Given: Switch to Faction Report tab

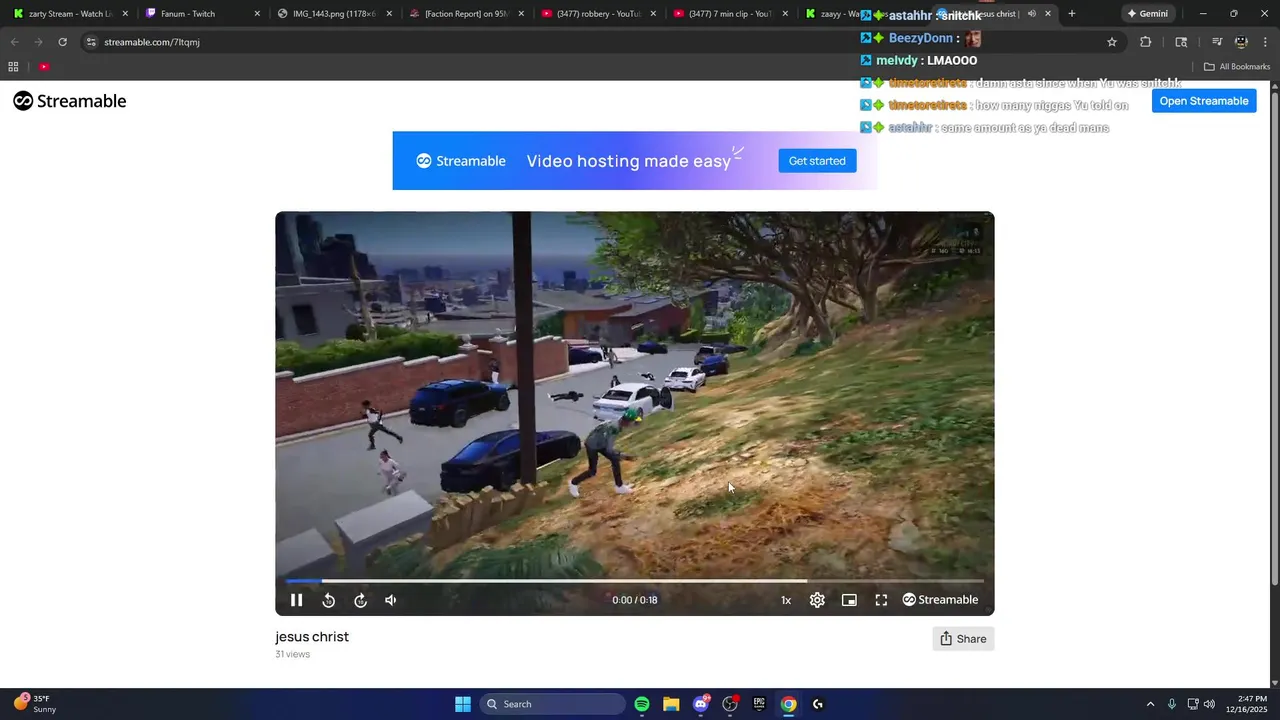Looking at the screenshot, I should (x=464, y=14).
